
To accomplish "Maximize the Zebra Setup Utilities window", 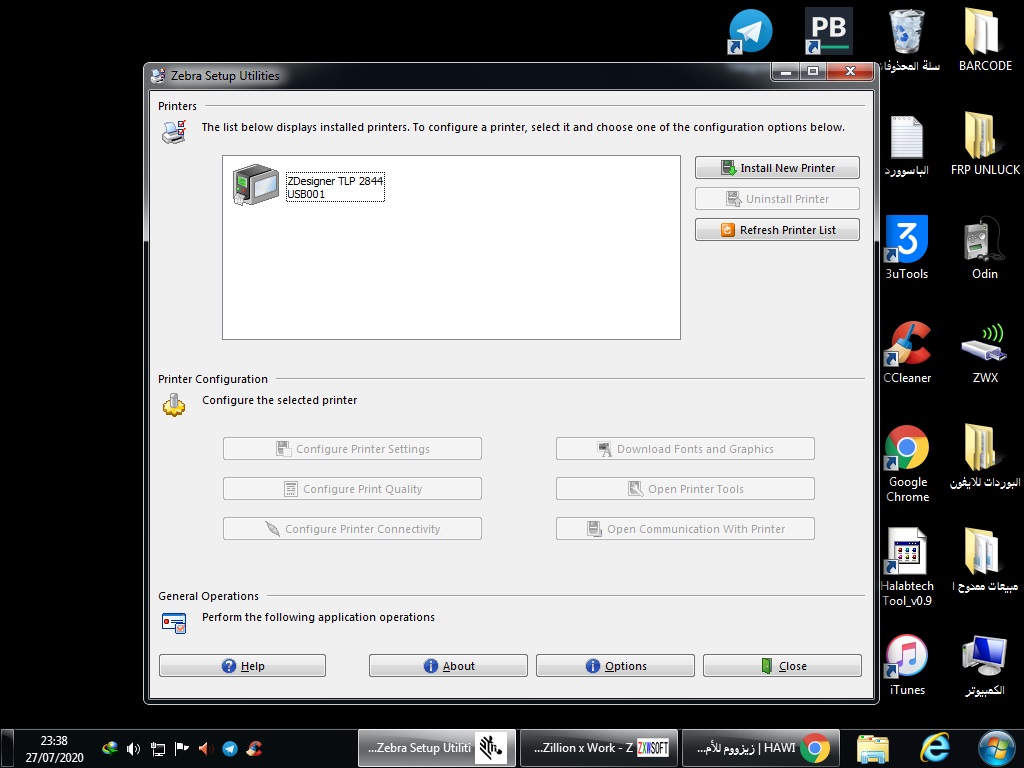I will coord(813,71).
